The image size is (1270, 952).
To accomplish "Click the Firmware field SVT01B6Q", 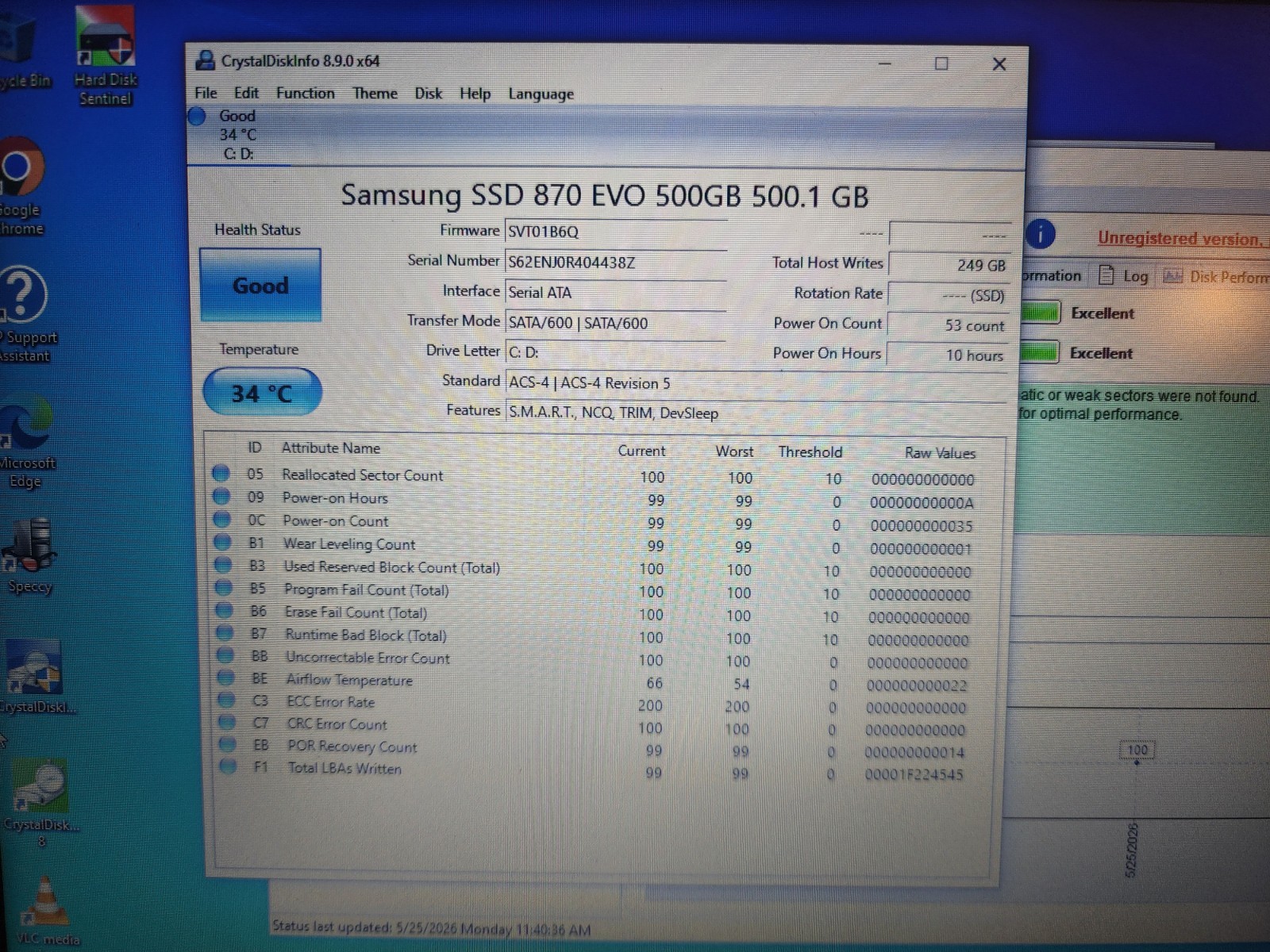I will [616, 232].
